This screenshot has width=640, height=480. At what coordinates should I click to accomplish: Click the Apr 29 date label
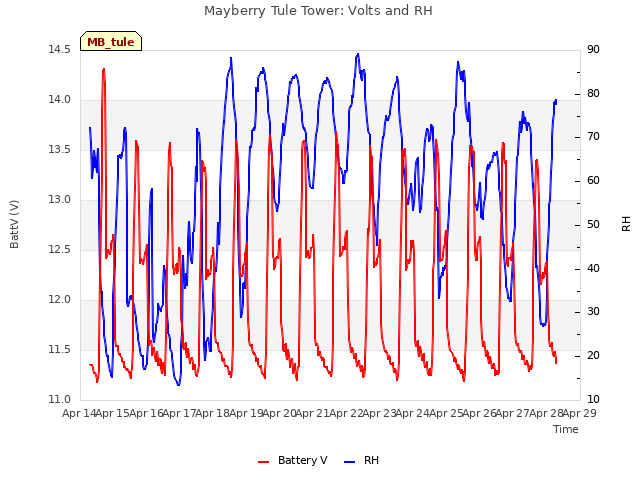pyautogui.click(x=580, y=413)
